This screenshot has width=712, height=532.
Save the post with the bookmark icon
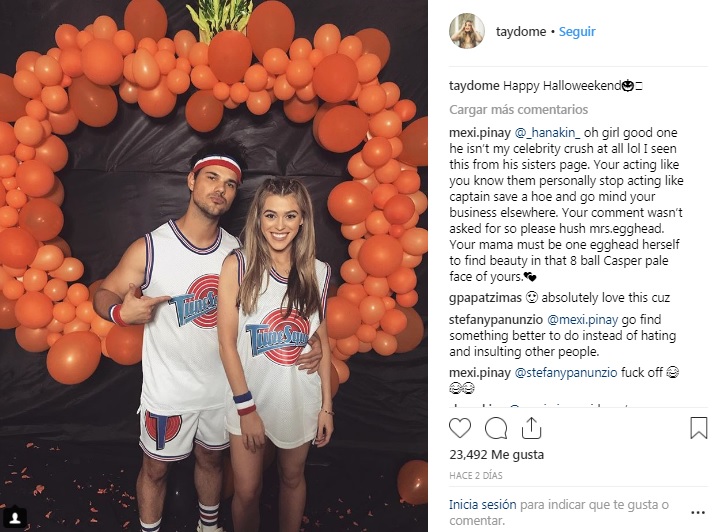click(x=698, y=428)
